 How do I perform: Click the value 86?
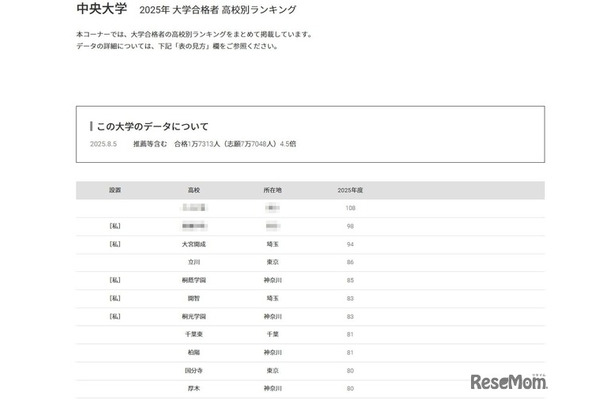pos(350,262)
